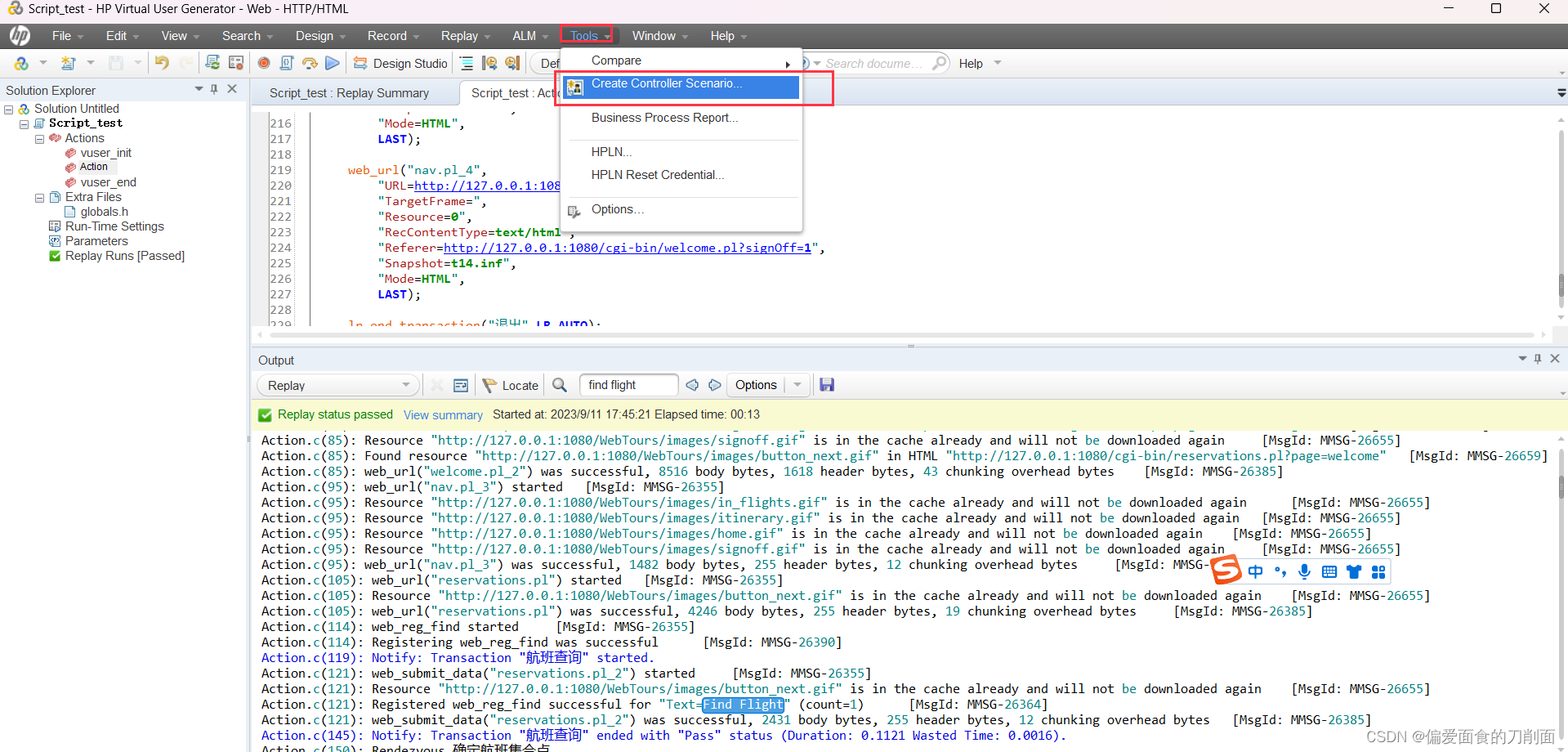The height and width of the screenshot is (752, 1568).
Task: Pin the Output panel
Action: click(1537, 358)
